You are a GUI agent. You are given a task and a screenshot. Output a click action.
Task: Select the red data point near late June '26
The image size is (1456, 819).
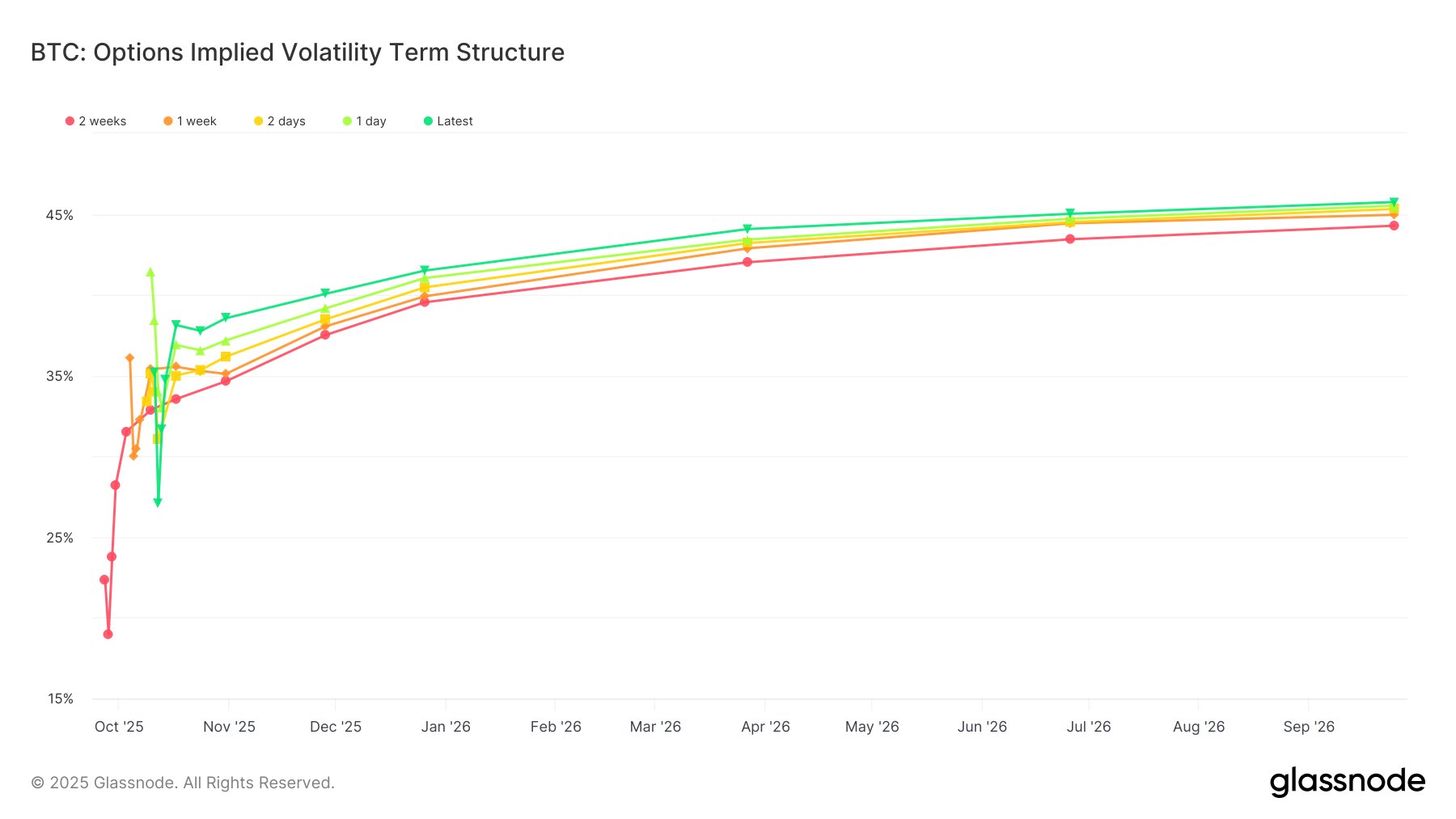[x=1070, y=239]
